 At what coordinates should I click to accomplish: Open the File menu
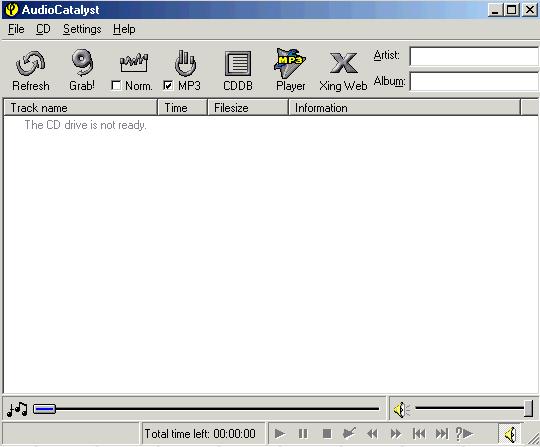click(x=16, y=29)
